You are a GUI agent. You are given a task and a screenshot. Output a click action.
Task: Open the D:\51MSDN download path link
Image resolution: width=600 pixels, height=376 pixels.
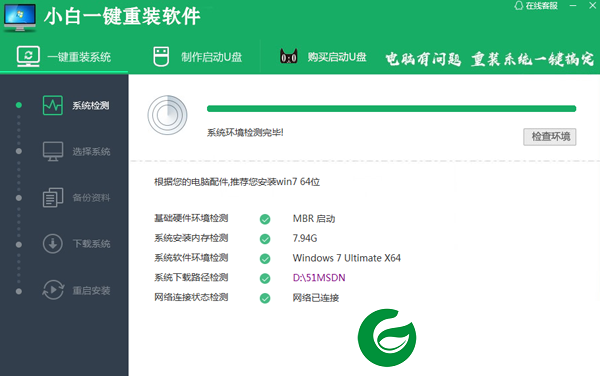pyautogui.click(x=319, y=277)
